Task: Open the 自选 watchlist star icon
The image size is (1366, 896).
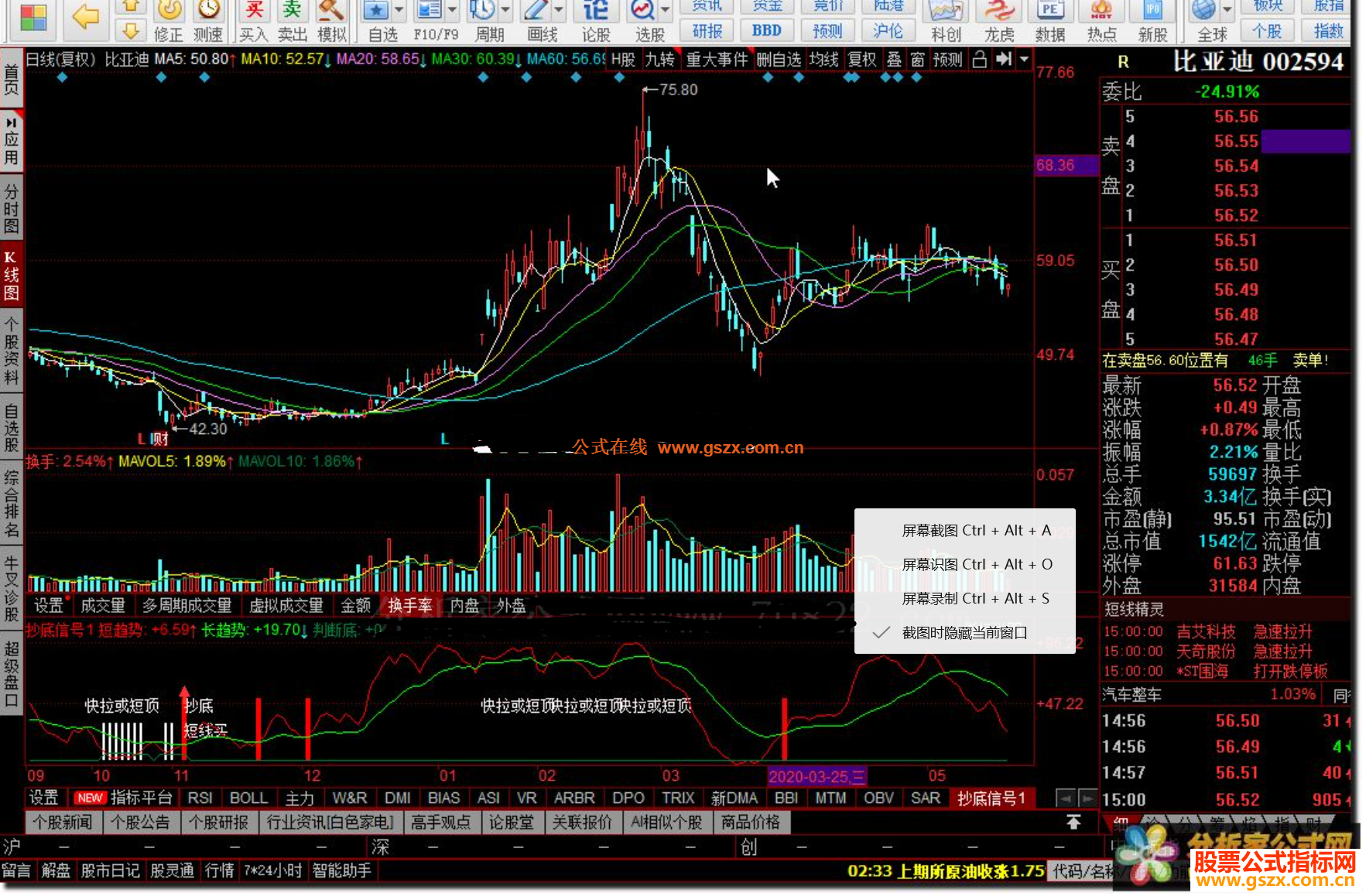Action: click(x=376, y=11)
